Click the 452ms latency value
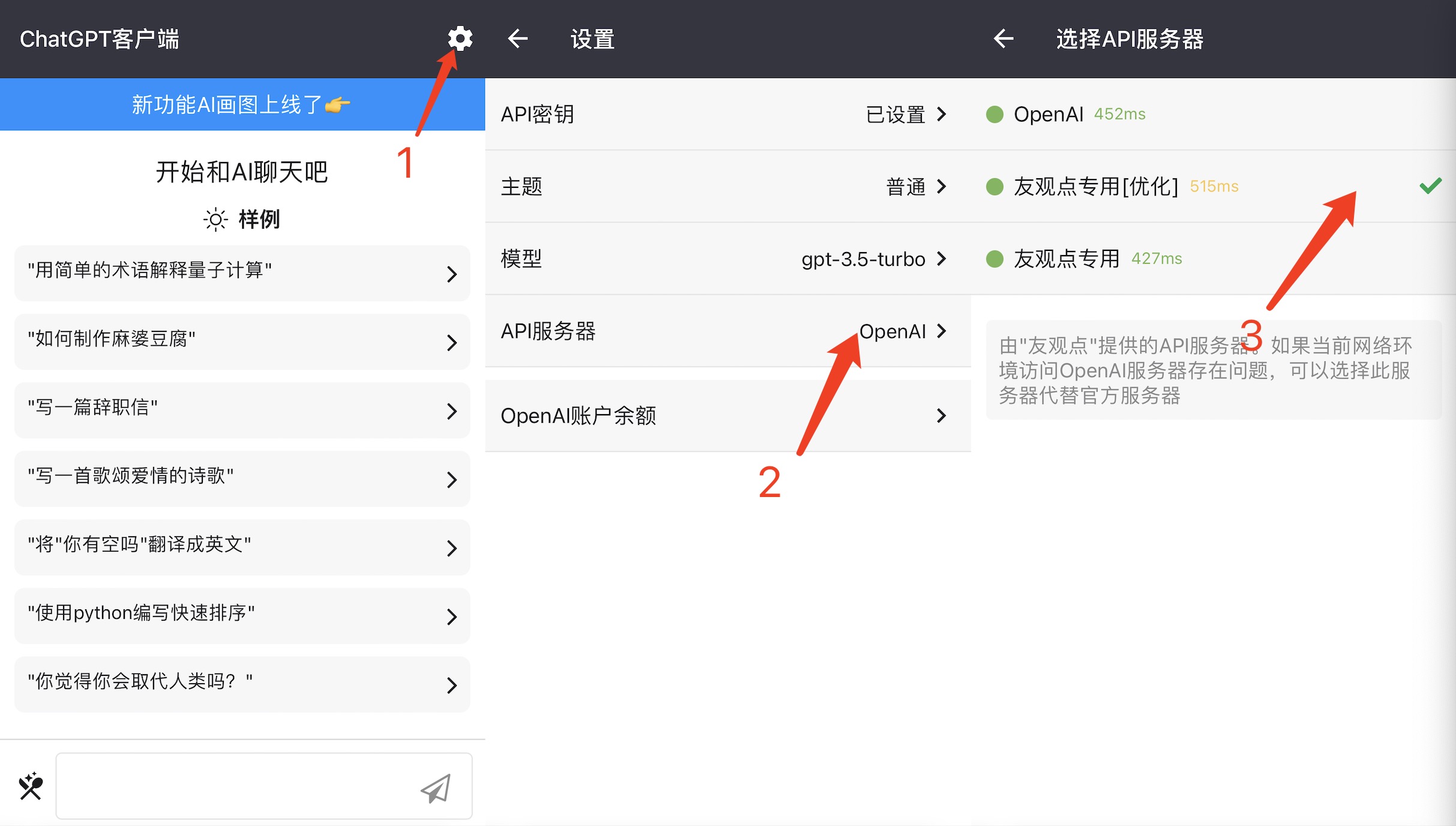The image size is (1456, 826). 1120,114
